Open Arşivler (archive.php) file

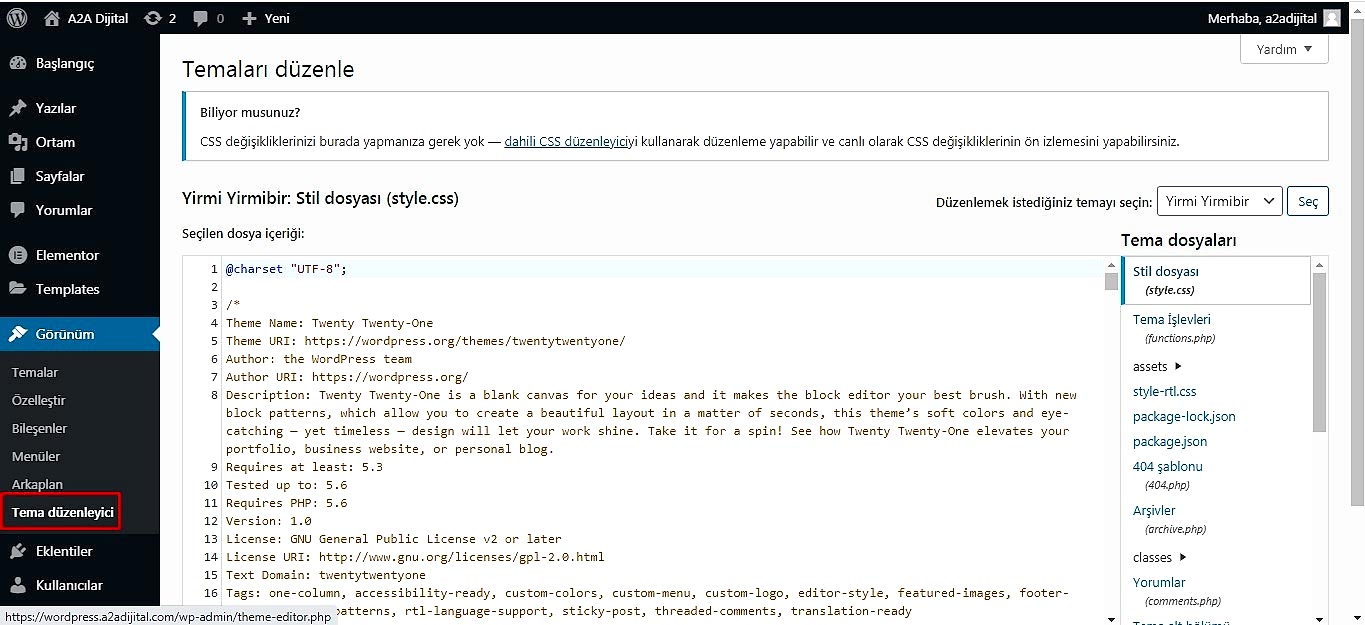tap(1170, 519)
